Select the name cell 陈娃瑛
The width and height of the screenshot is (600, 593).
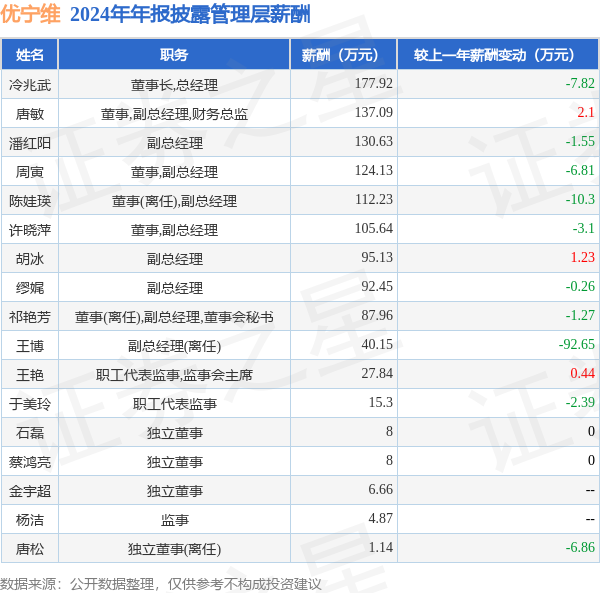[x=29, y=201]
